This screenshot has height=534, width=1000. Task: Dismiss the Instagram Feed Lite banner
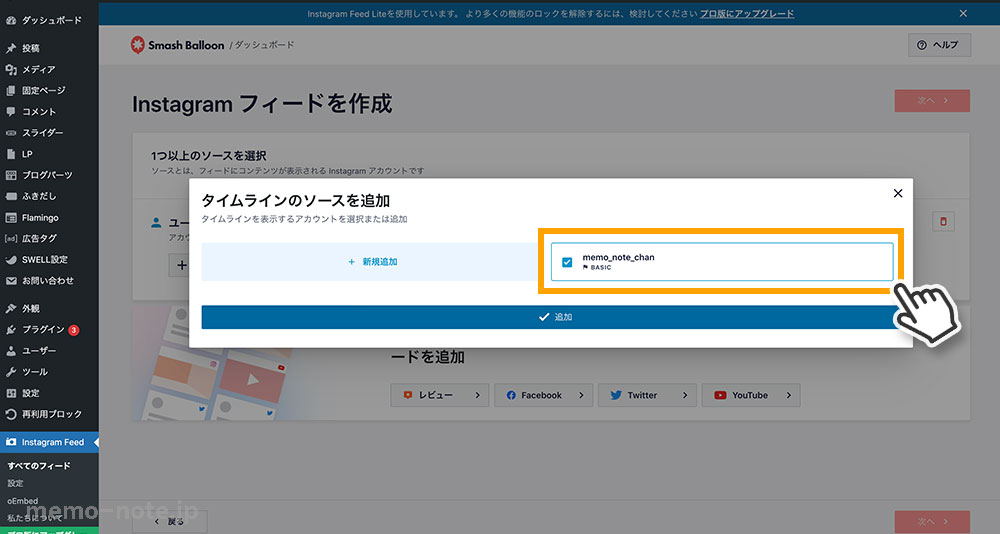[x=963, y=13]
